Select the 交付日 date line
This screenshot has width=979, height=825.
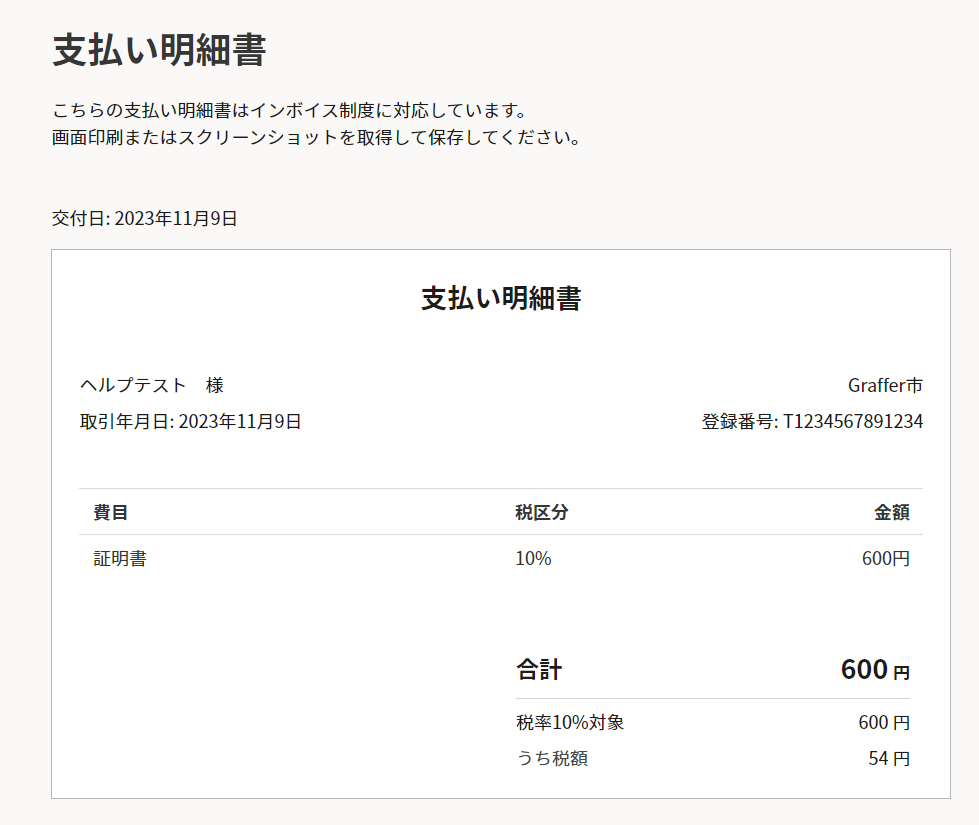(x=145, y=218)
